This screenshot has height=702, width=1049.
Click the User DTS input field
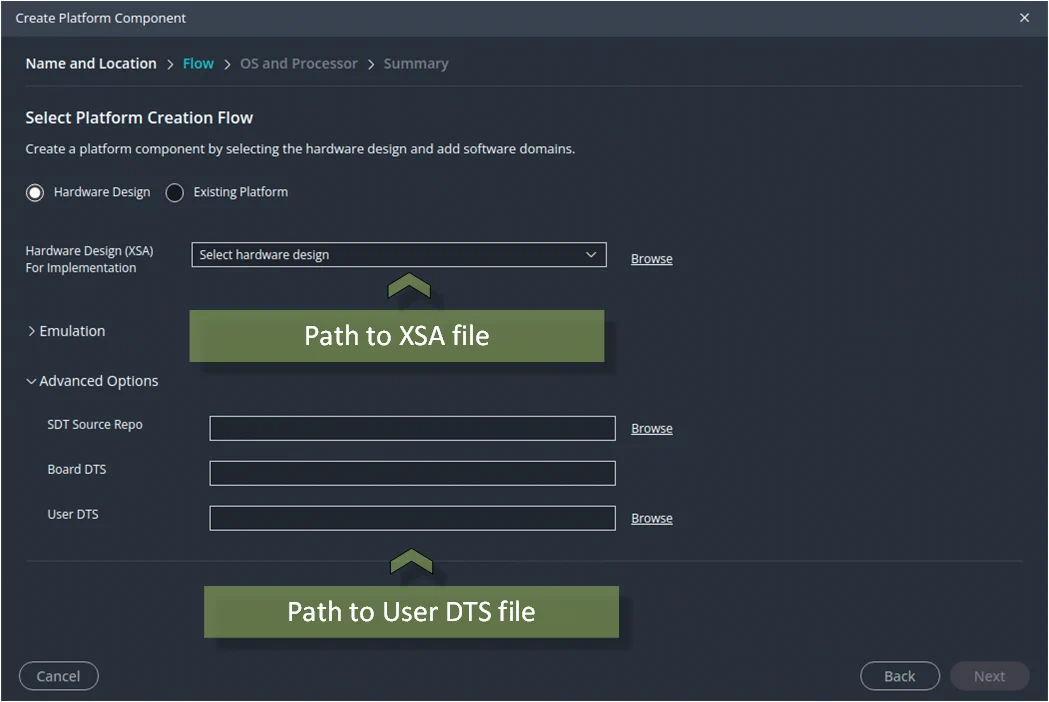[412, 518]
